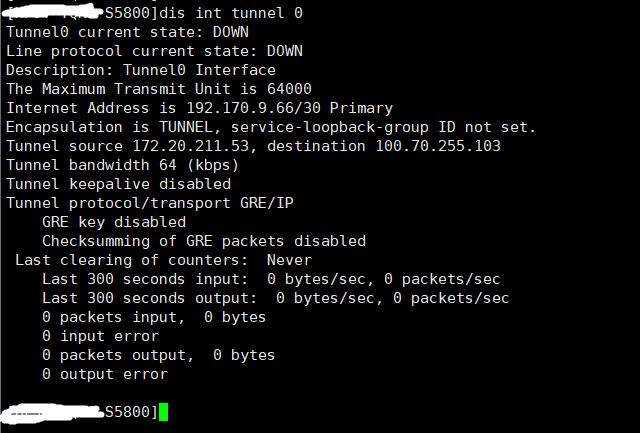This screenshot has width=640, height=433.
Task: Click the '0 output error' line
Action: (105, 374)
